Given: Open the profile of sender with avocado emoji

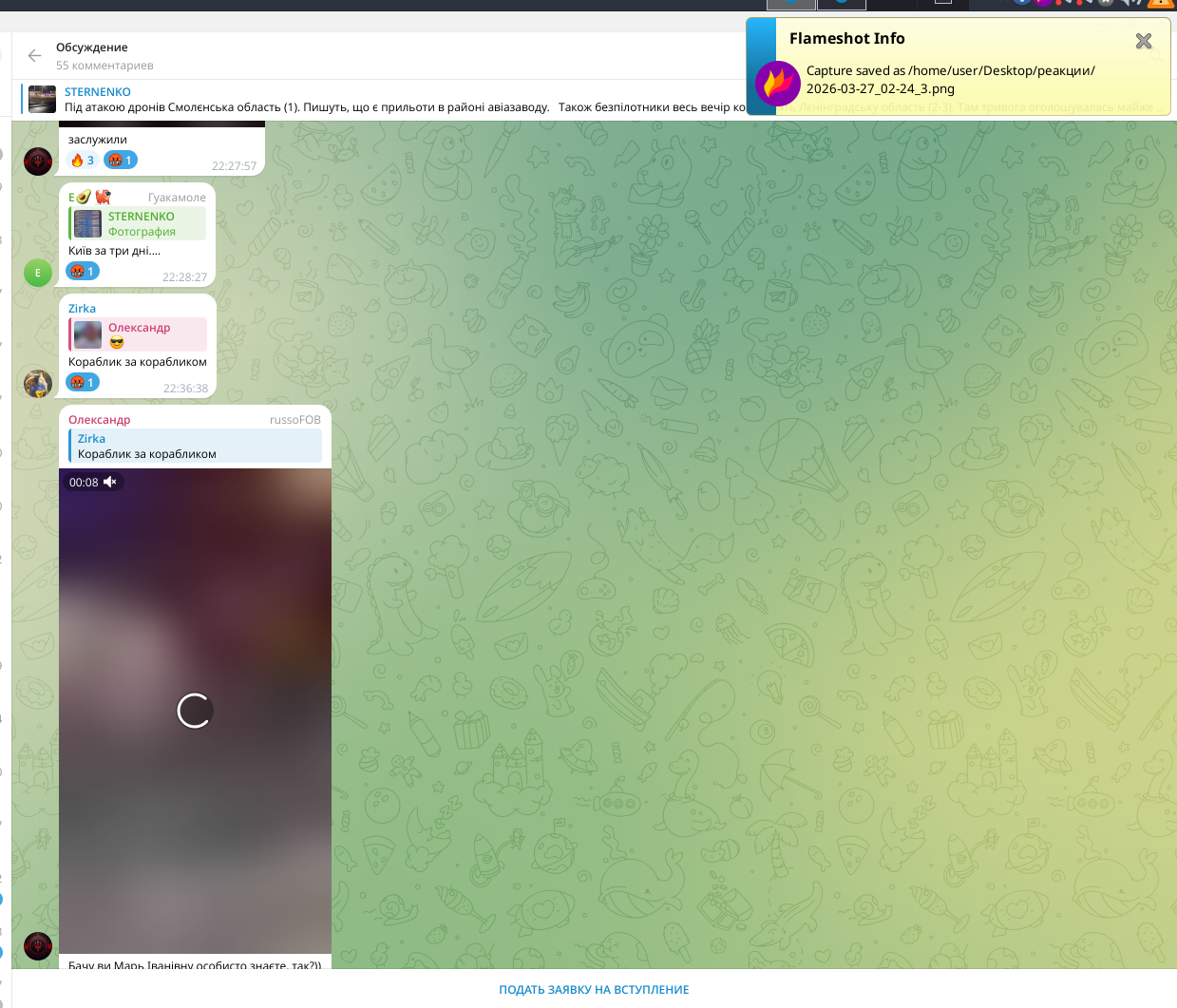Looking at the screenshot, I should 90,197.
